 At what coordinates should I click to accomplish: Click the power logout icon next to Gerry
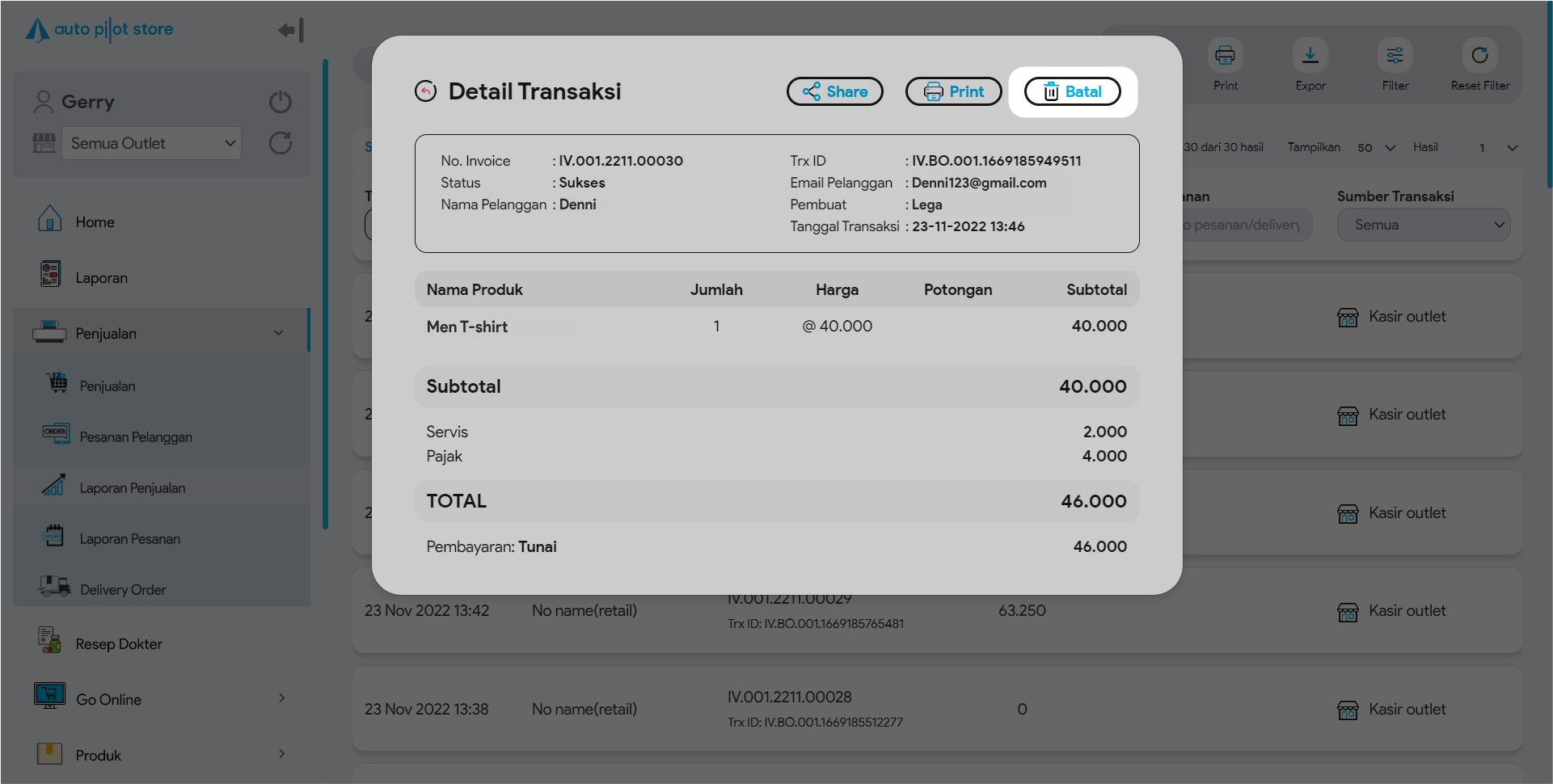(280, 102)
